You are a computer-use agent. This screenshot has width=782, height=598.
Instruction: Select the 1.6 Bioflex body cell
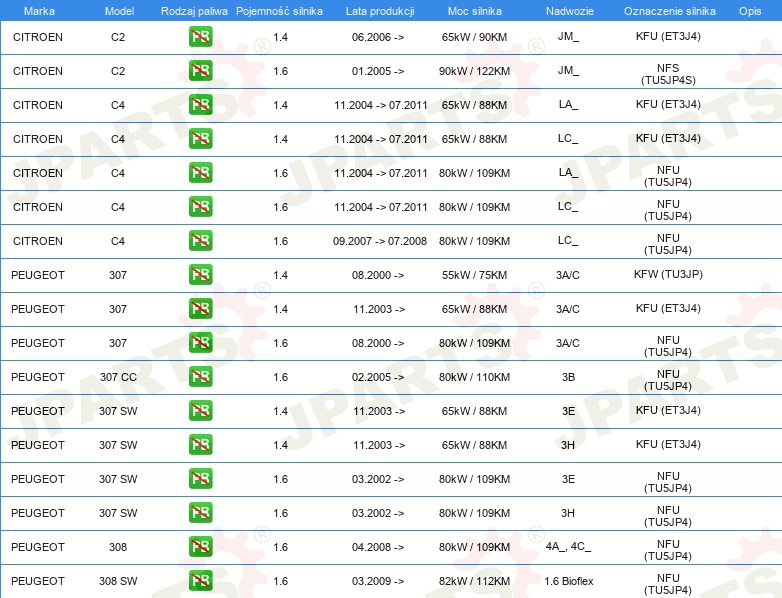569,581
